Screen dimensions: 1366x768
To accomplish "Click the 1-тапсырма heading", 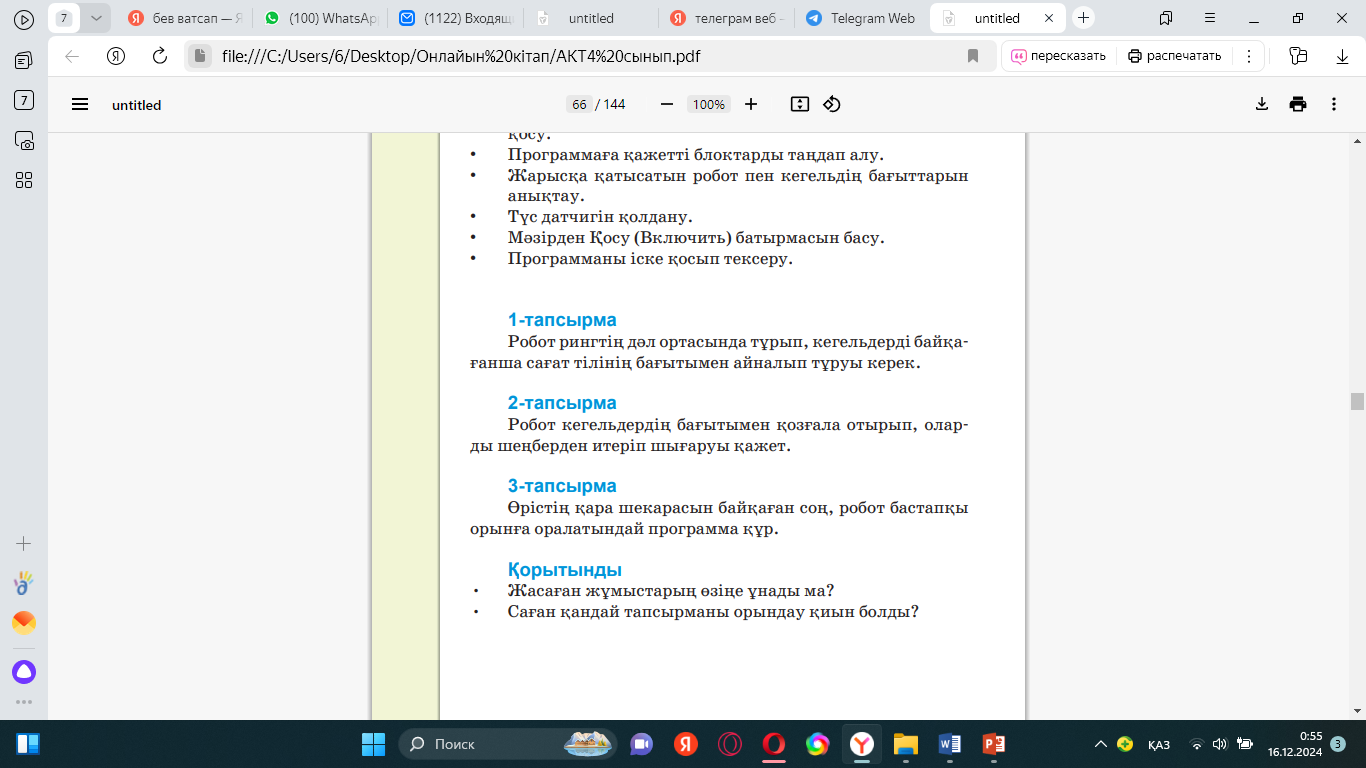I will [x=562, y=320].
